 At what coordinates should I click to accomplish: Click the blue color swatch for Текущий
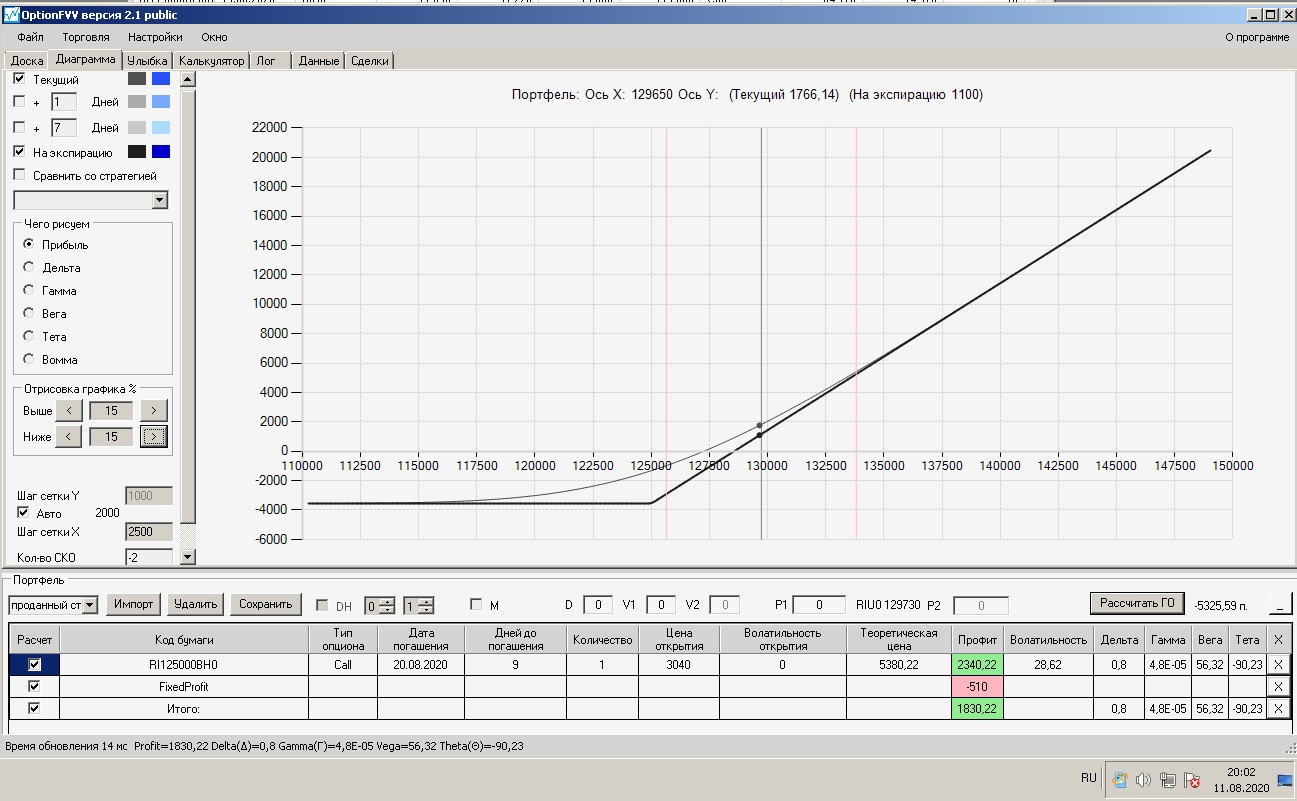161,79
